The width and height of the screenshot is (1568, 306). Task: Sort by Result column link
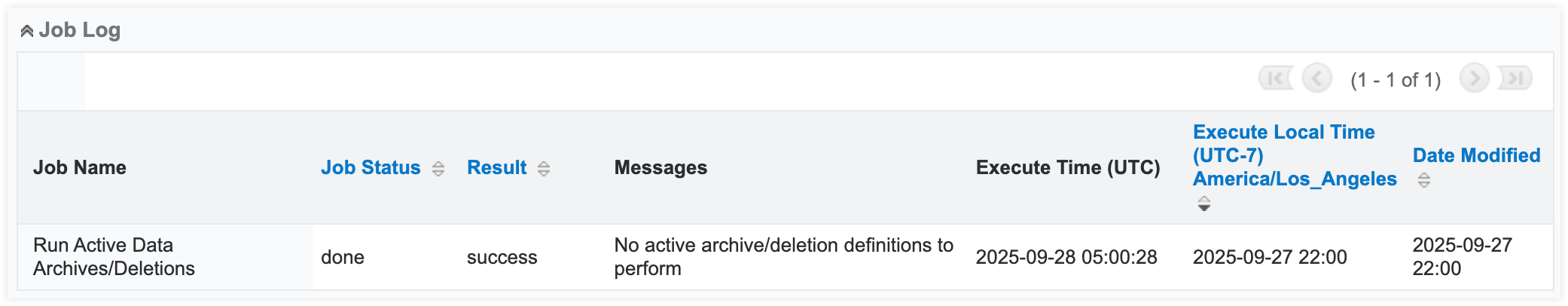tap(496, 167)
